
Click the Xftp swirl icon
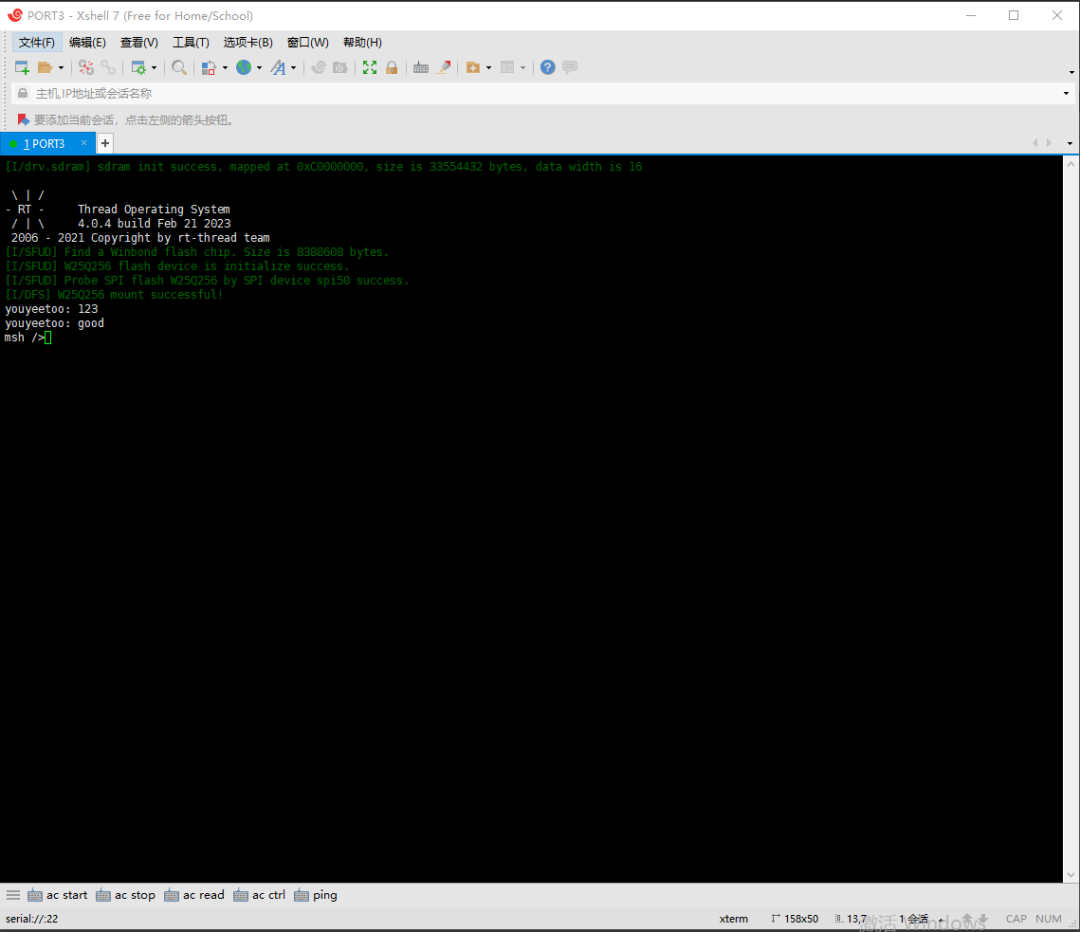click(318, 68)
